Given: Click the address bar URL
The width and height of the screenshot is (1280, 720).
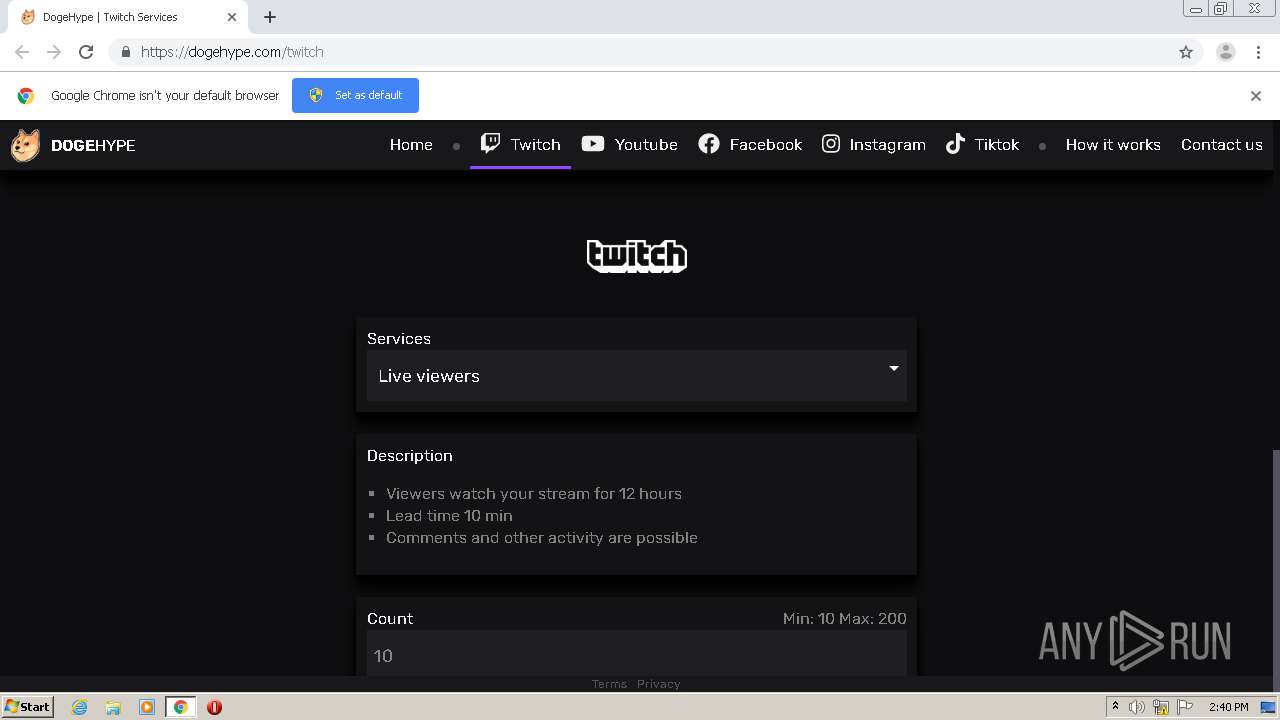Looking at the screenshot, I should pyautogui.click(x=232, y=52).
